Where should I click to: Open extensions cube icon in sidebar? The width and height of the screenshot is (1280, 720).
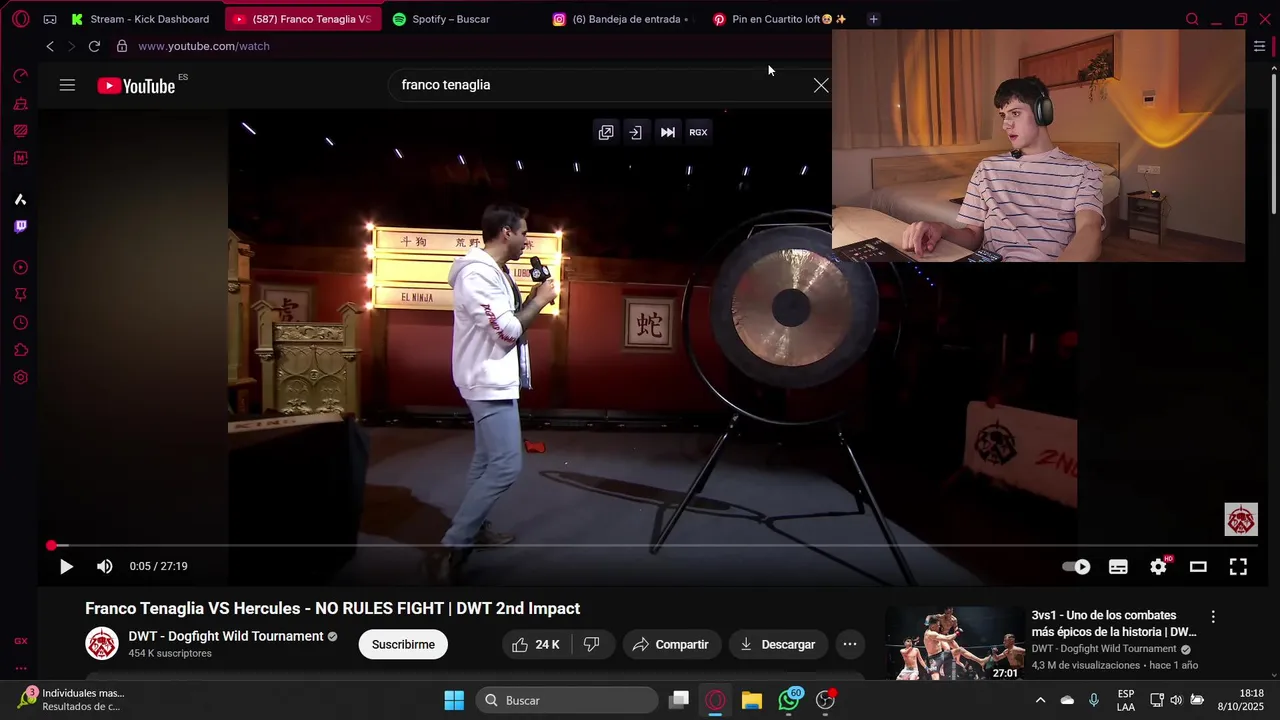tap(20, 350)
